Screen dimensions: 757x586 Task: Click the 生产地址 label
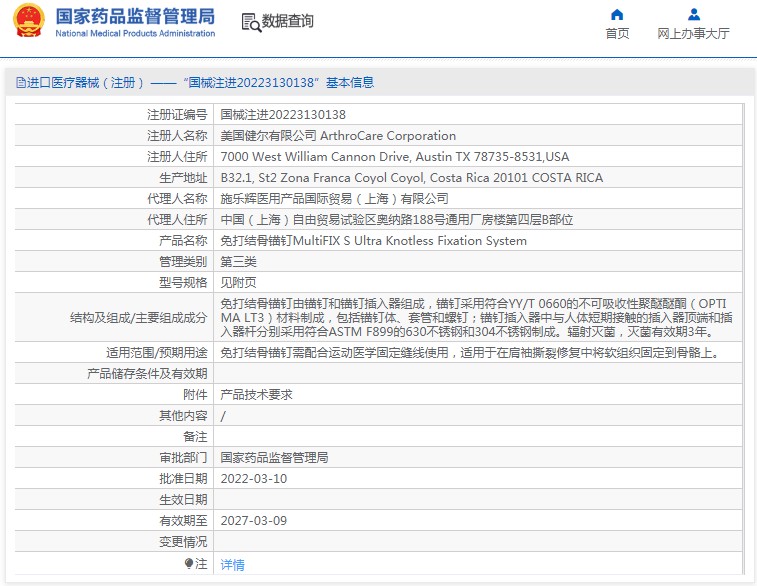[183, 178]
